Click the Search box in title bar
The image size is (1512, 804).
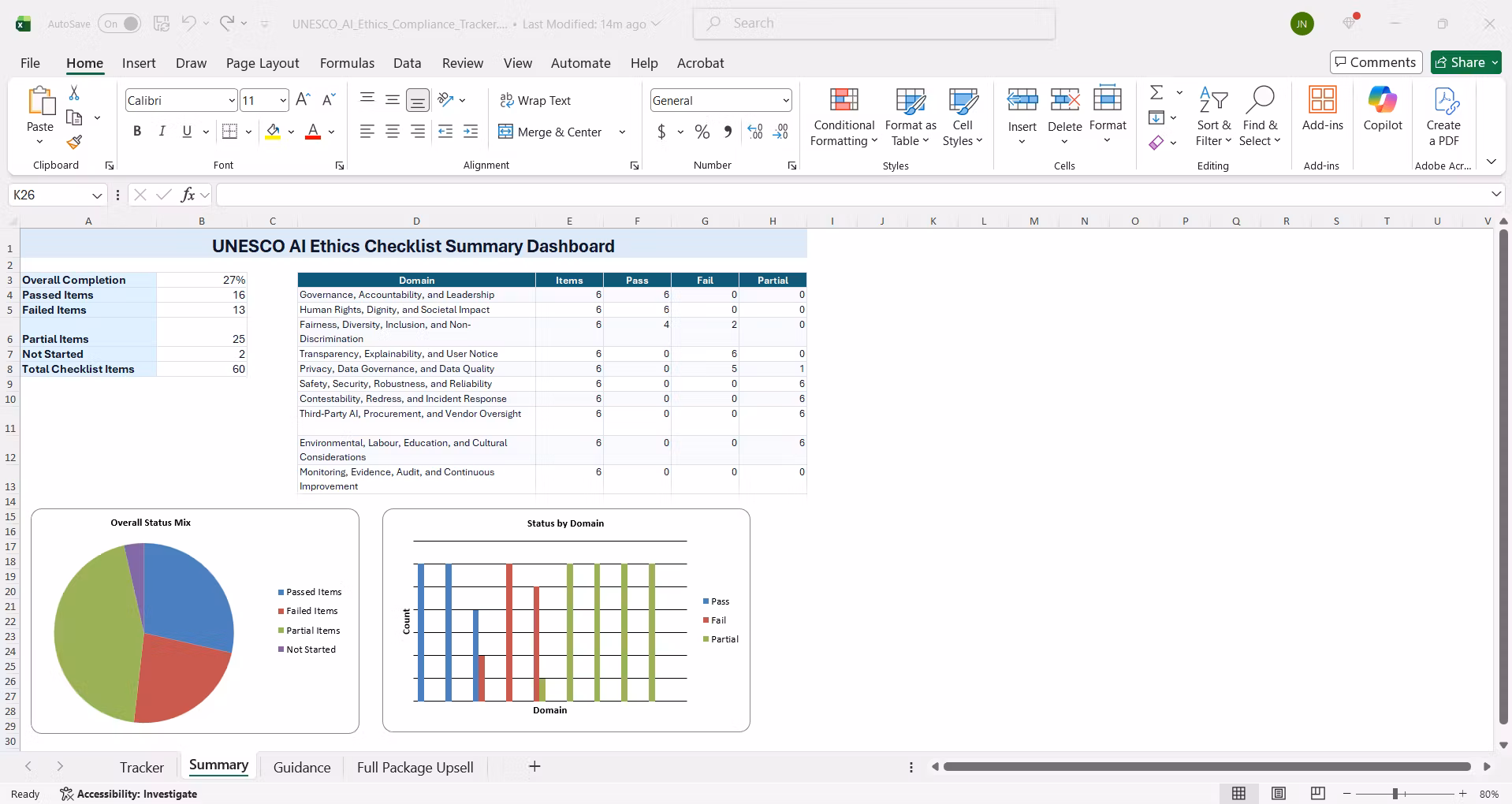point(874,24)
